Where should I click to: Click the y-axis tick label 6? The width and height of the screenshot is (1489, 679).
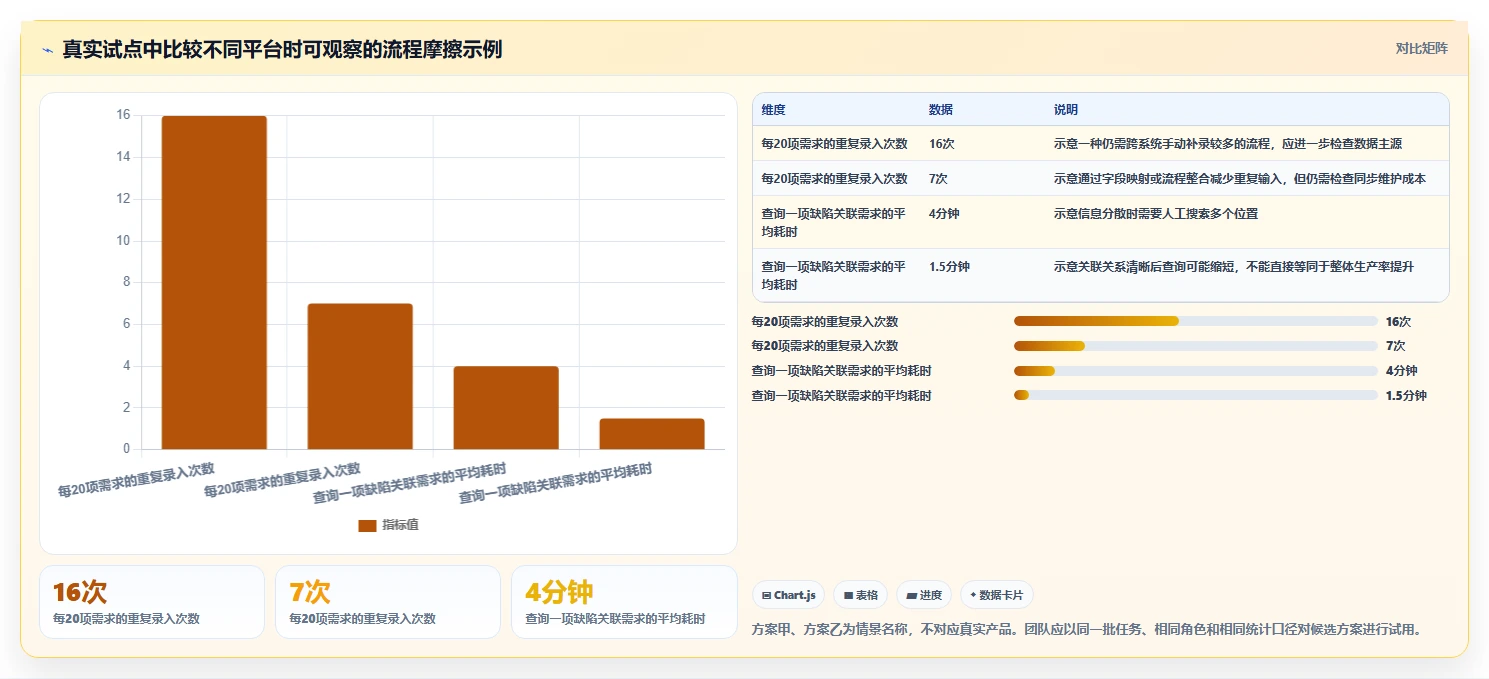click(x=127, y=324)
